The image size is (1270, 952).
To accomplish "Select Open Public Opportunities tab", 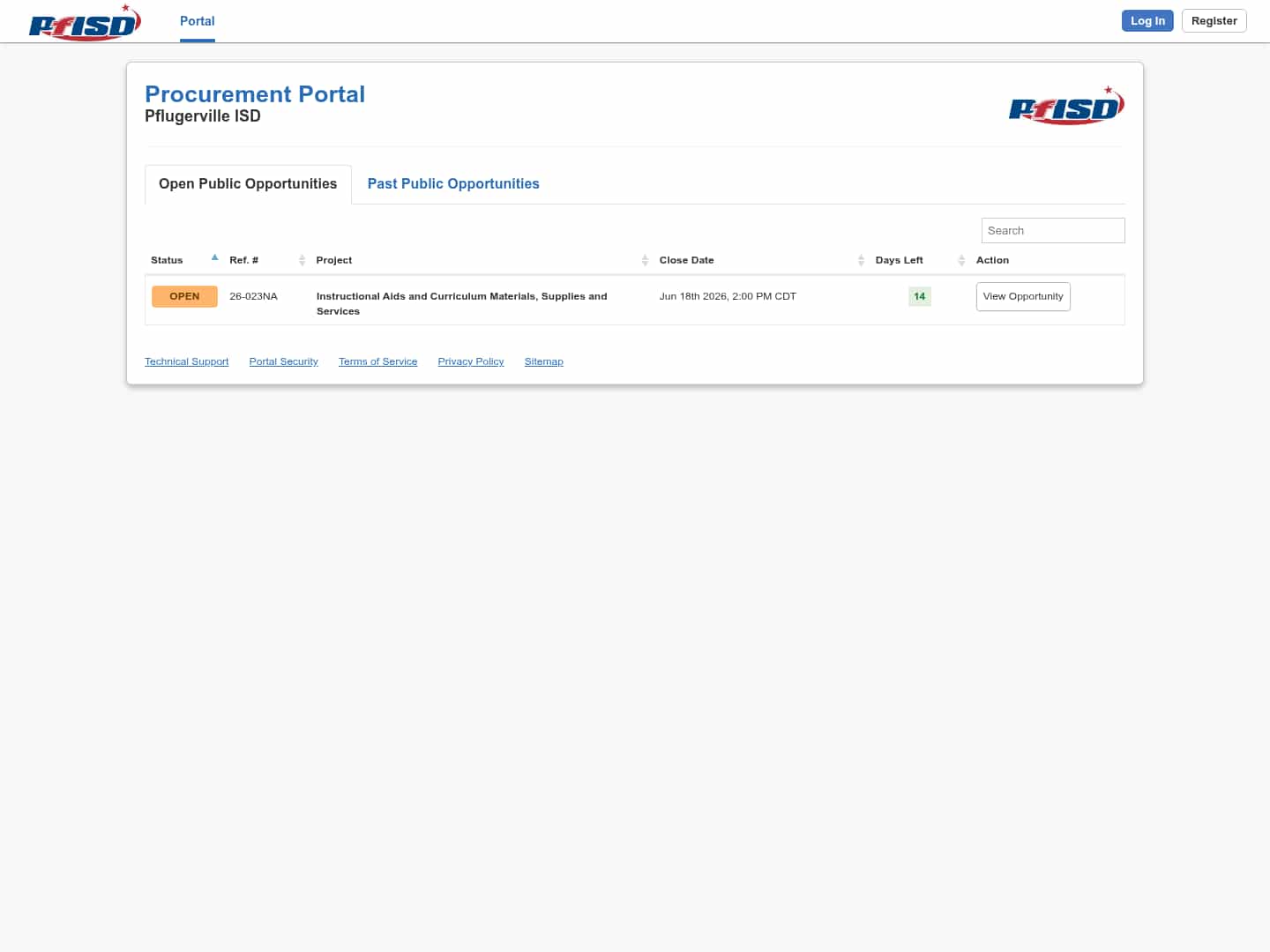I will pos(248,183).
